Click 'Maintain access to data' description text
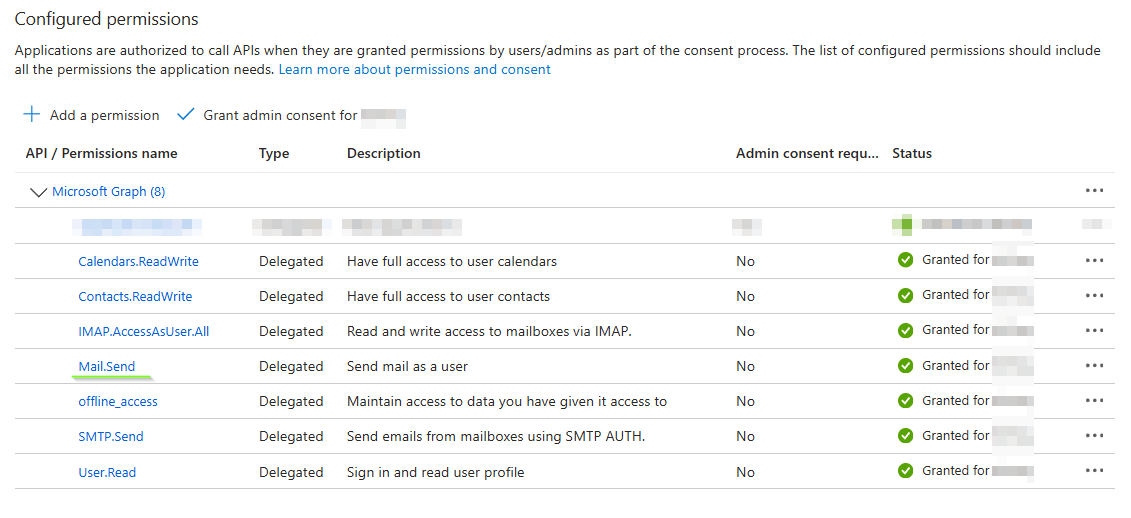The image size is (1131, 518). click(506, 401)
